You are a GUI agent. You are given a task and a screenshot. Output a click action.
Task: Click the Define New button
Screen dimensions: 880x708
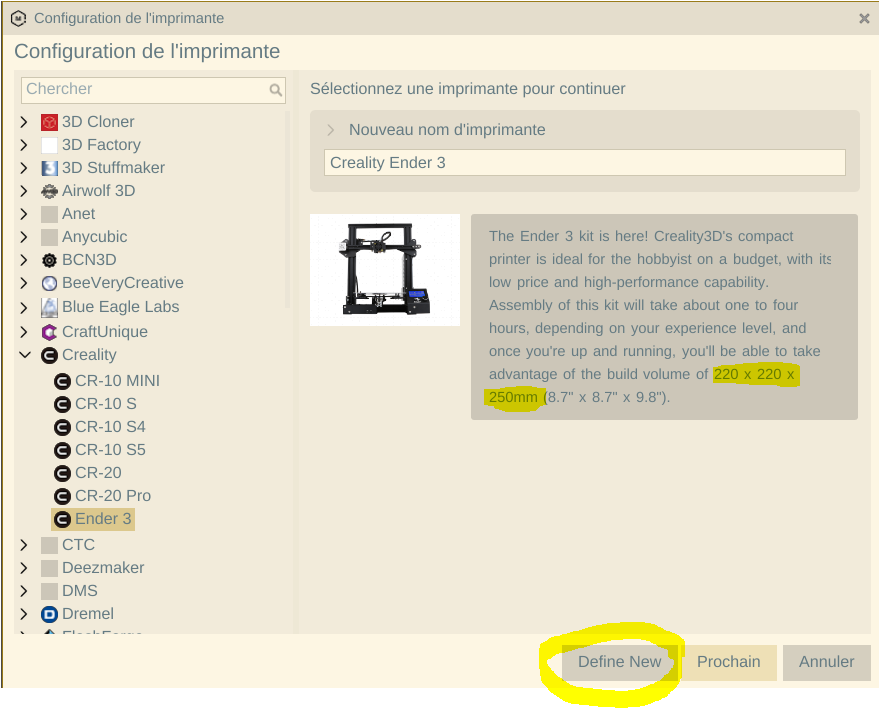coord(620,662)
